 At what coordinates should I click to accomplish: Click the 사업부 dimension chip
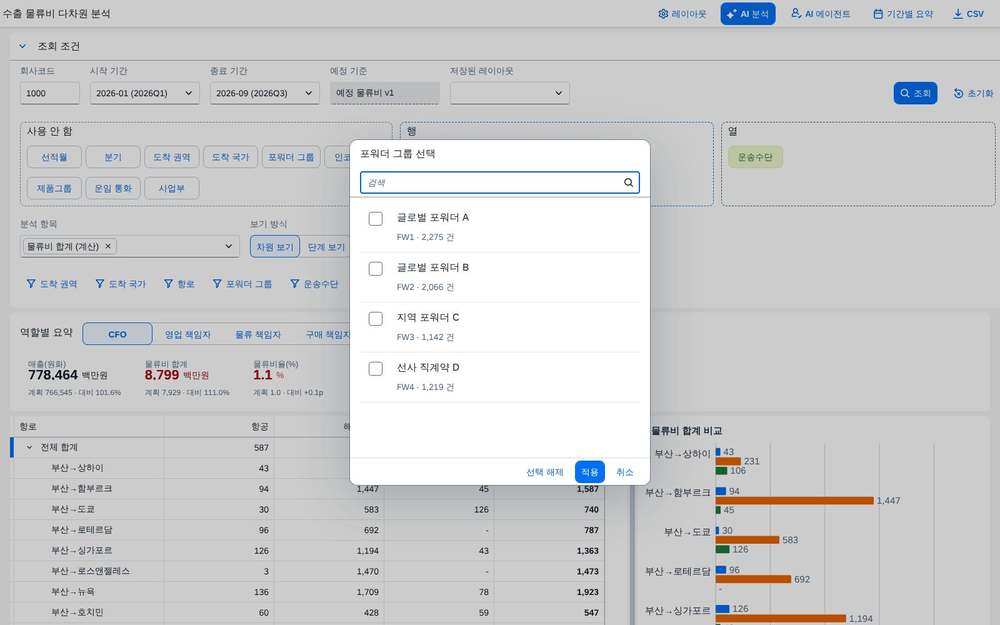tap(172, 188)
